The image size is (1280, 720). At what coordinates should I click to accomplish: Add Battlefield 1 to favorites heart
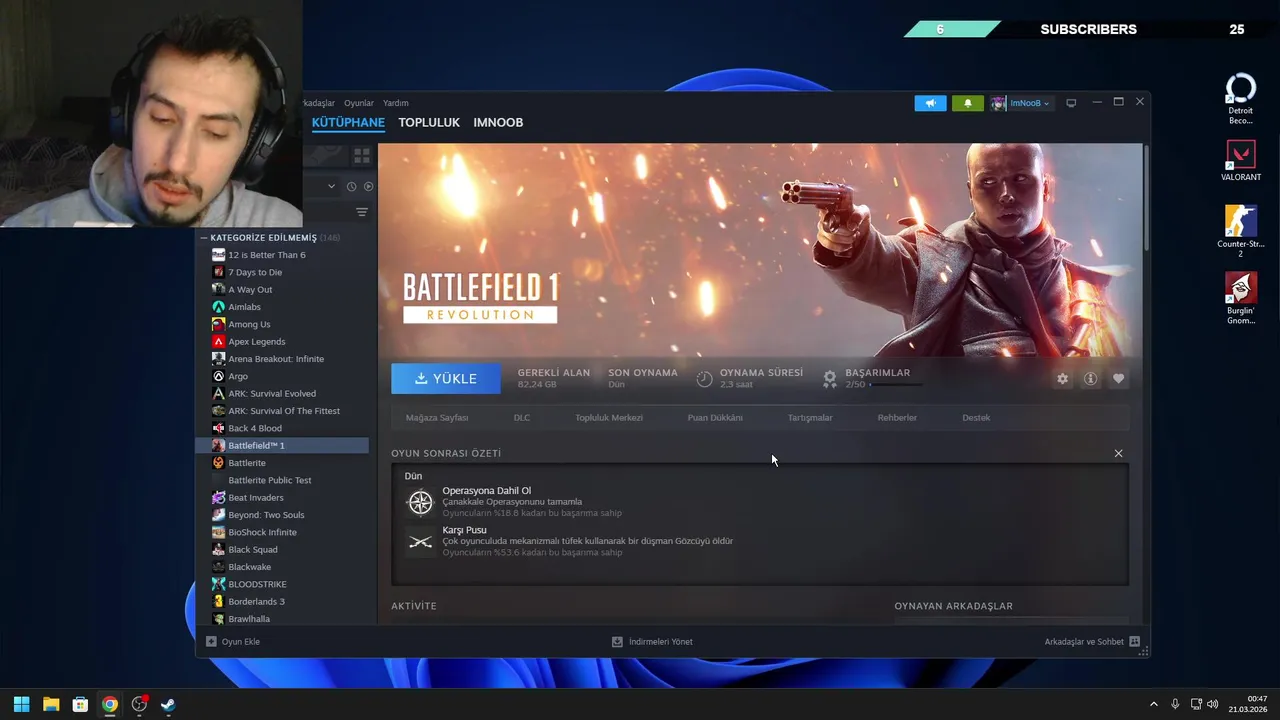[x=1118, y=379]
